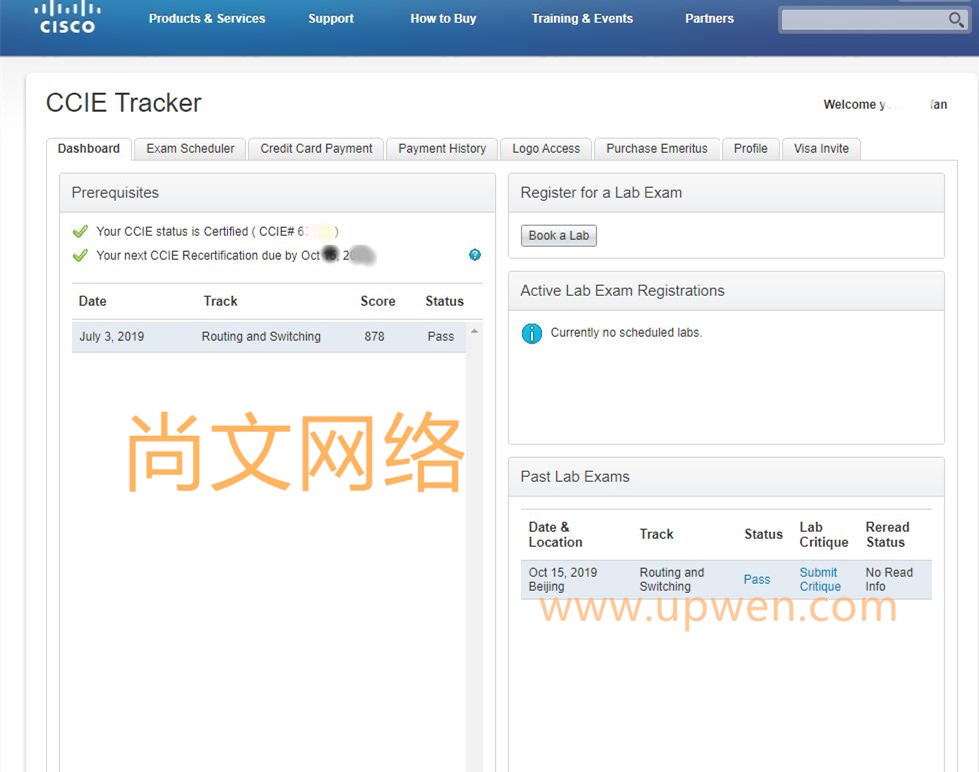
Task: Click the Past Lab Exams panel heading
Action: point(575,477)
